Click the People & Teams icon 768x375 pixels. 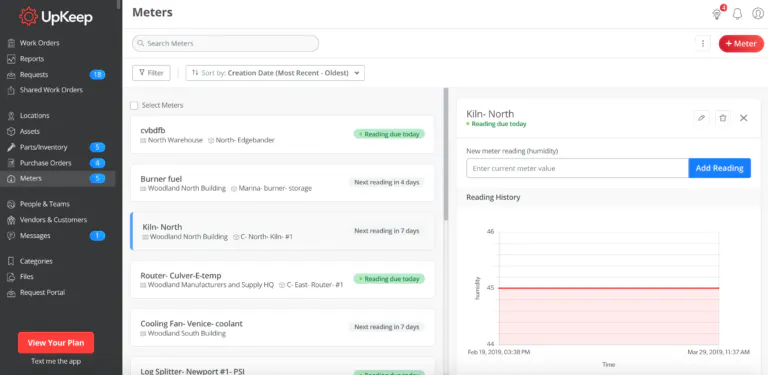tap(12, 204)
